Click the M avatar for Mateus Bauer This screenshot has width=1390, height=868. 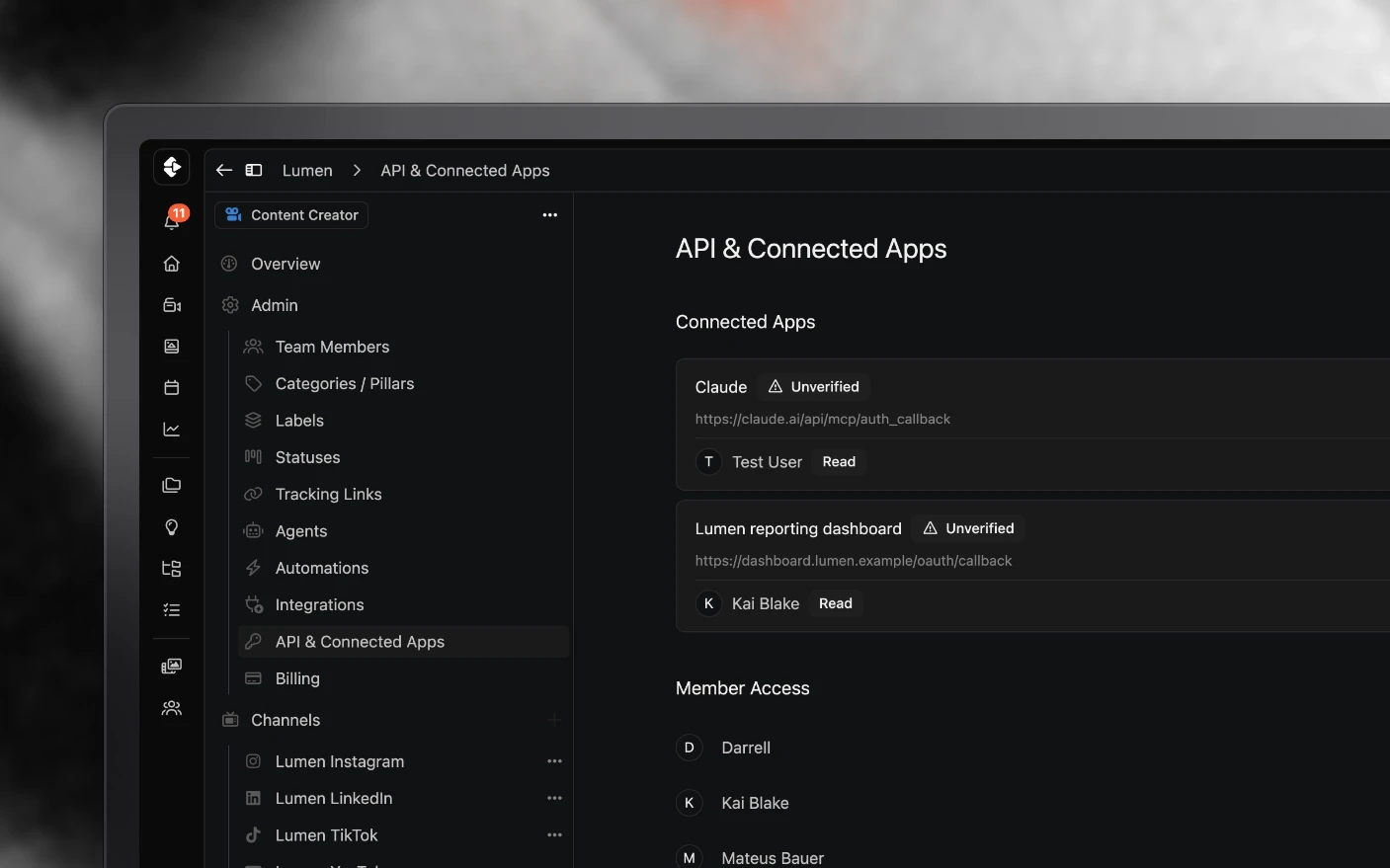689,858
